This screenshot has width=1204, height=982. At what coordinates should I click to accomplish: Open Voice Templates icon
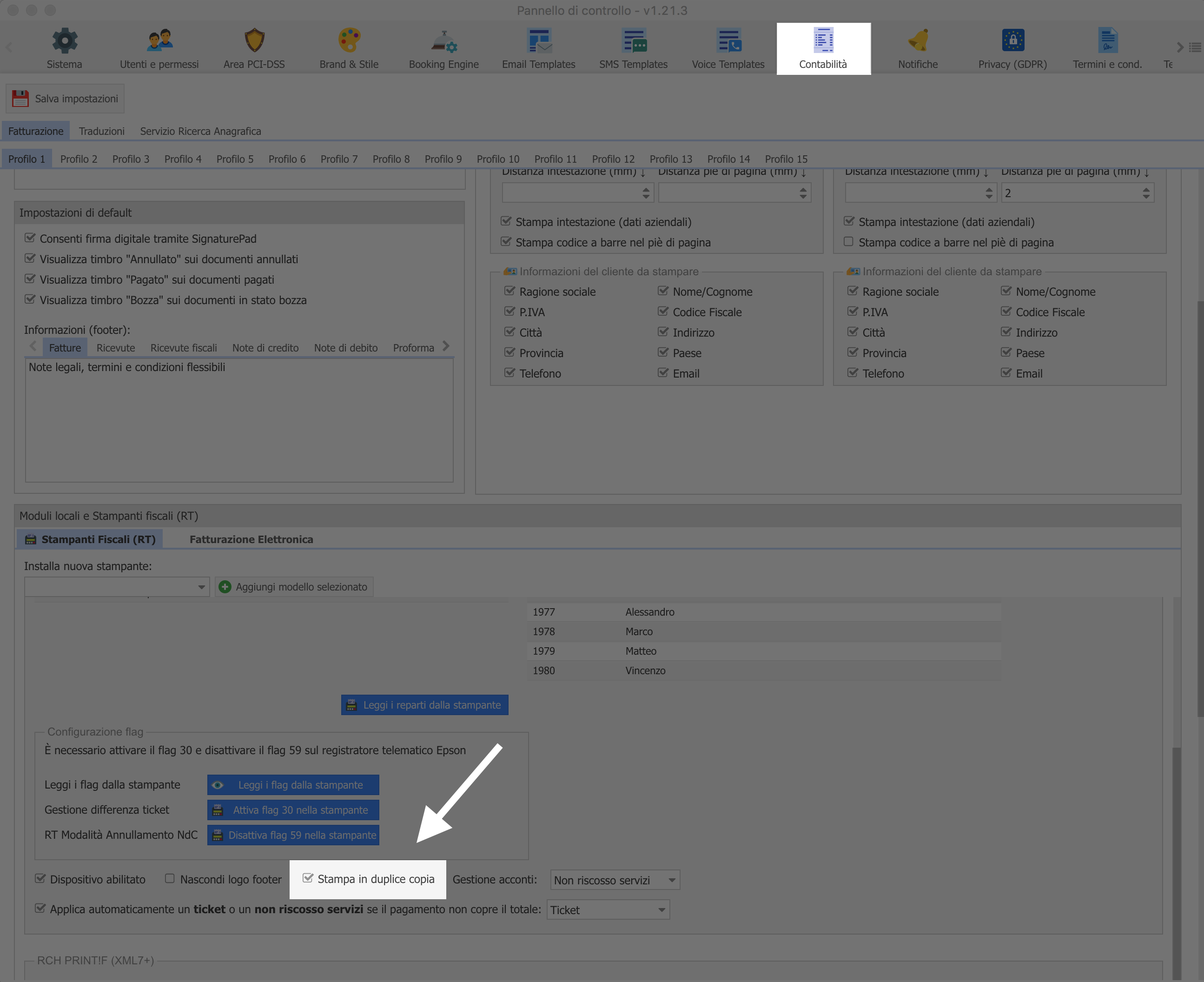click(729, 41)
